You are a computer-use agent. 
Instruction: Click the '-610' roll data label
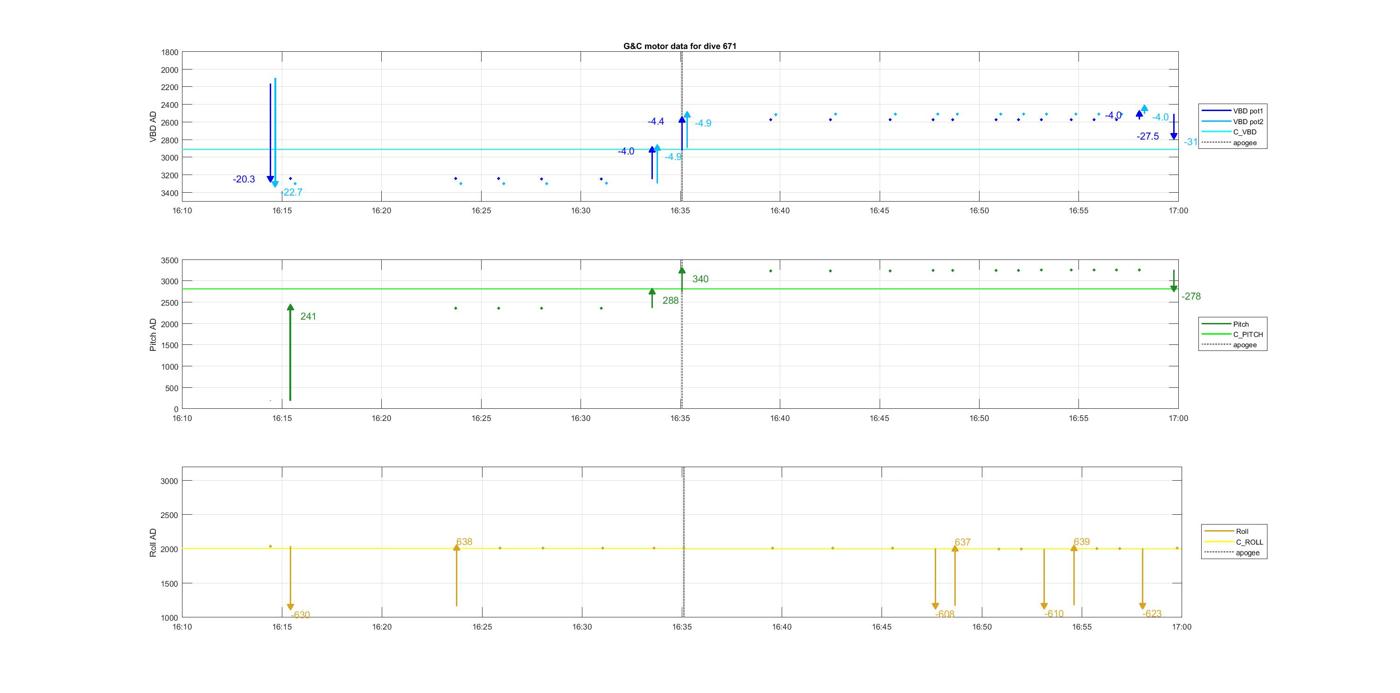[1054, 615]
